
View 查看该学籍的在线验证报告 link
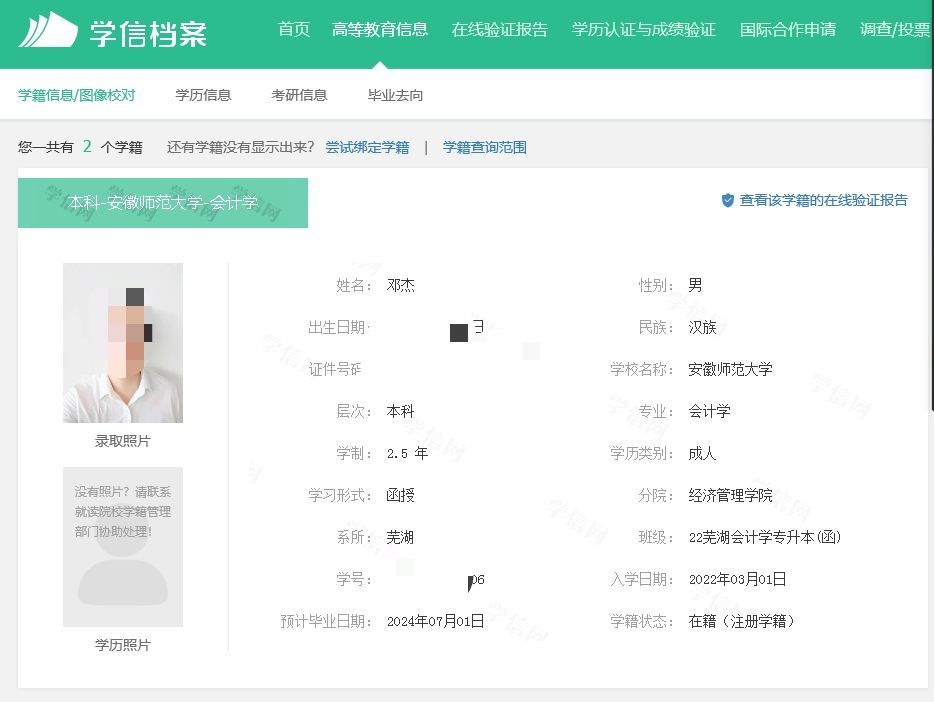823,201
